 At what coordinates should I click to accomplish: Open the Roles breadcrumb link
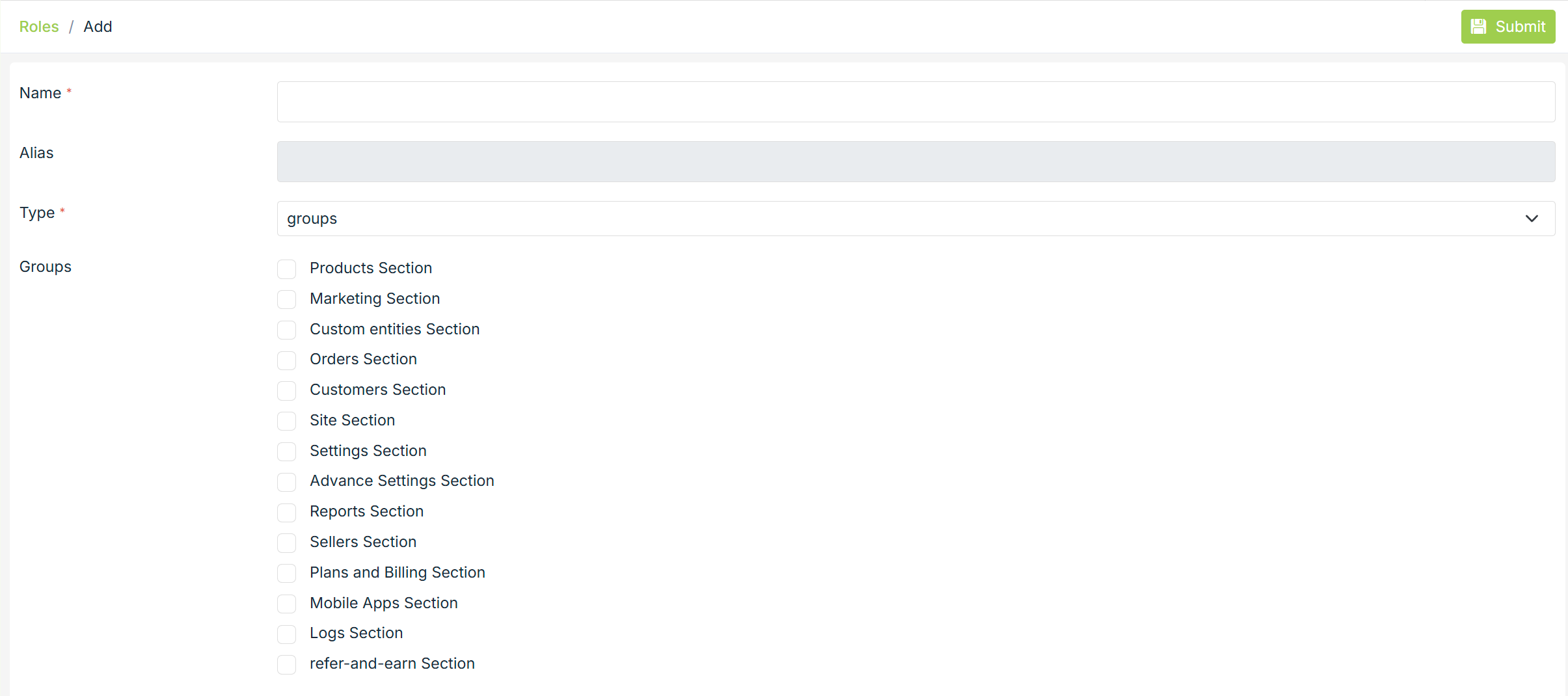pos(39,27)
